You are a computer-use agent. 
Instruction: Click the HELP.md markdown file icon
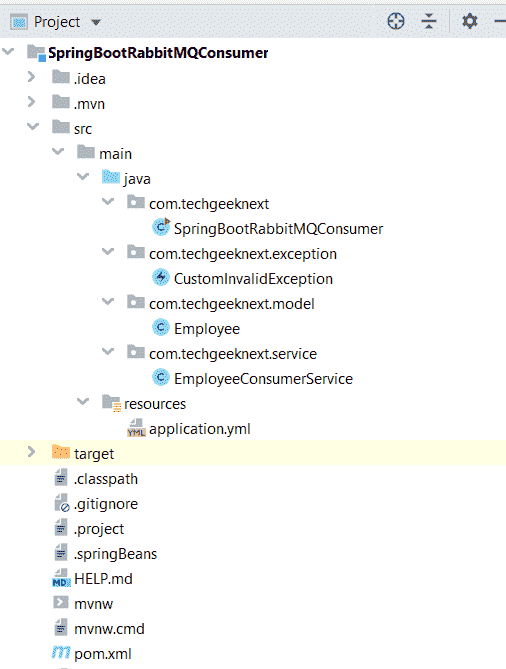[61, 578]
